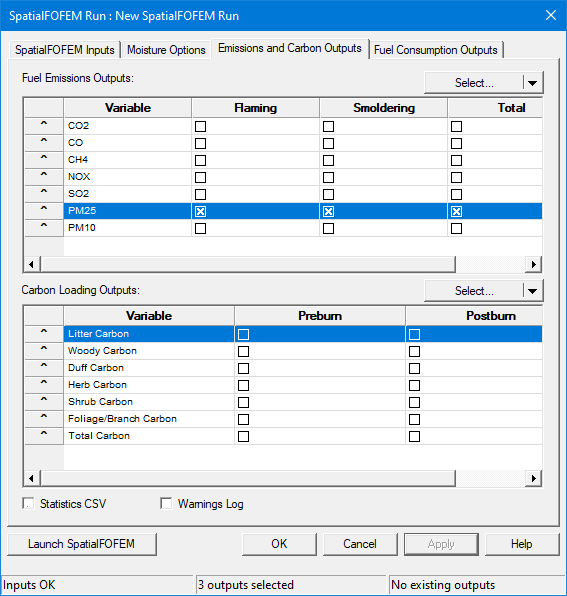The width and height of the screenshot is (567, 596).
Task: Enable Litter Carbon Preburn checkbox
Action: [x=243, y=334]
